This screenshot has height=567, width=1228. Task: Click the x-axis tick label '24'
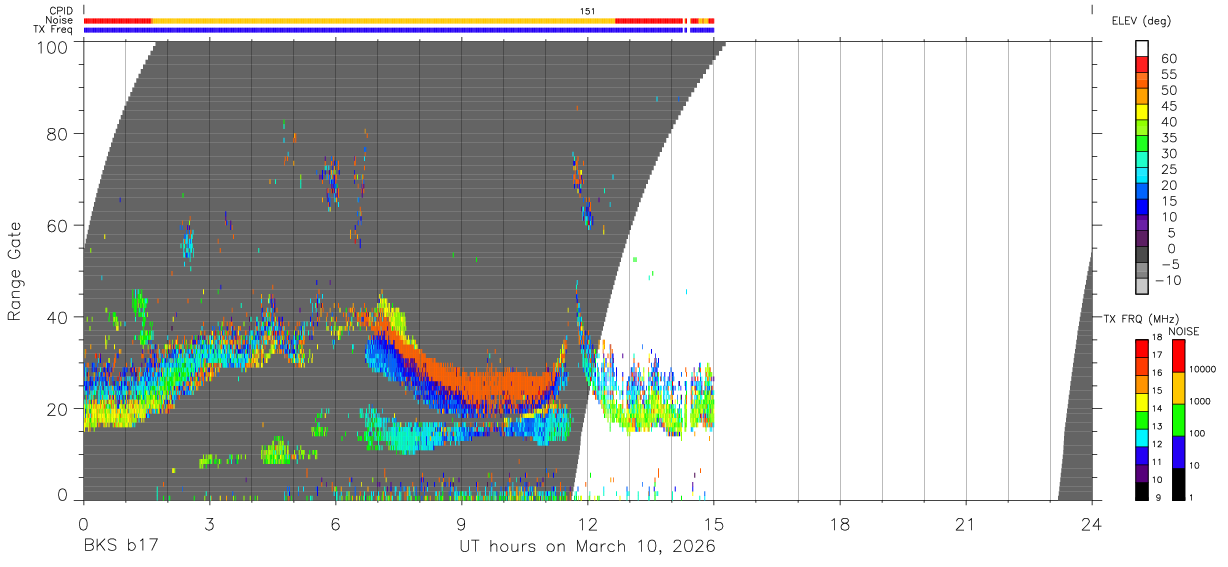(1091, 523)
